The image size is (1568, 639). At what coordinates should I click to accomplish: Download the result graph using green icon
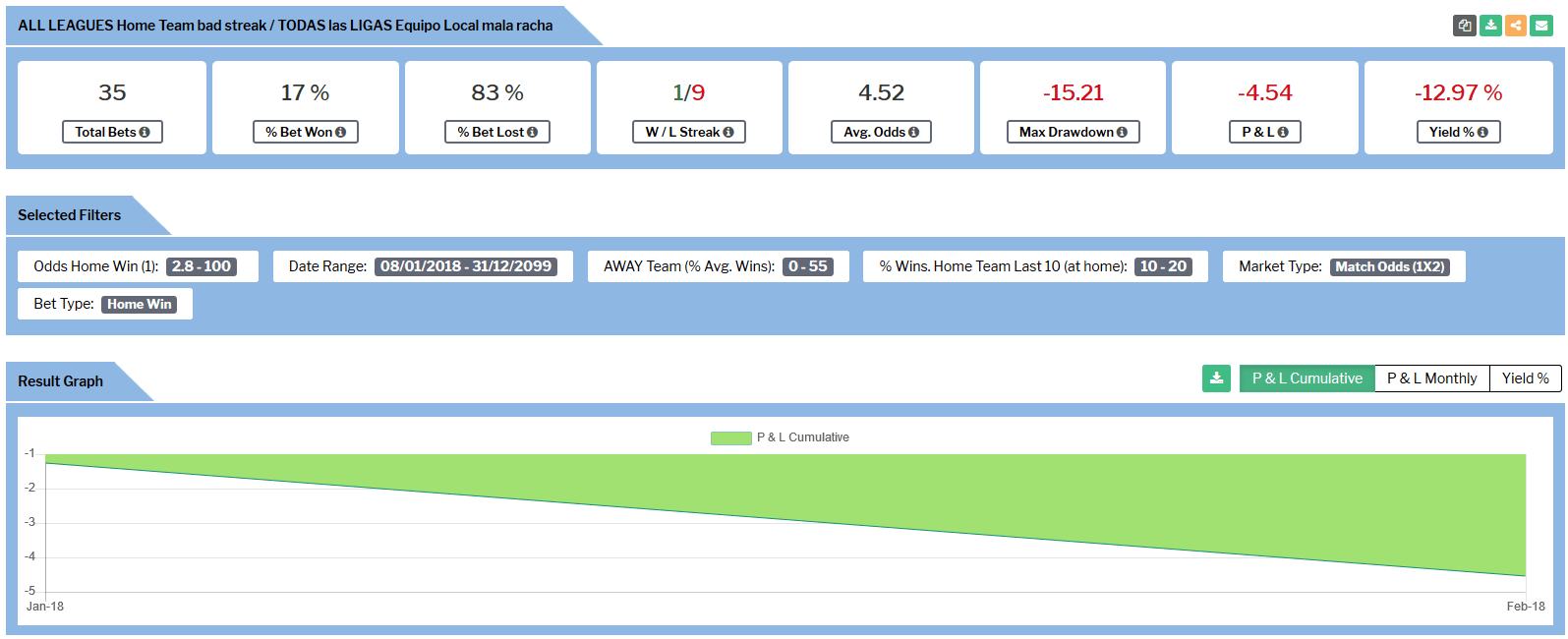click(1216, 378)
